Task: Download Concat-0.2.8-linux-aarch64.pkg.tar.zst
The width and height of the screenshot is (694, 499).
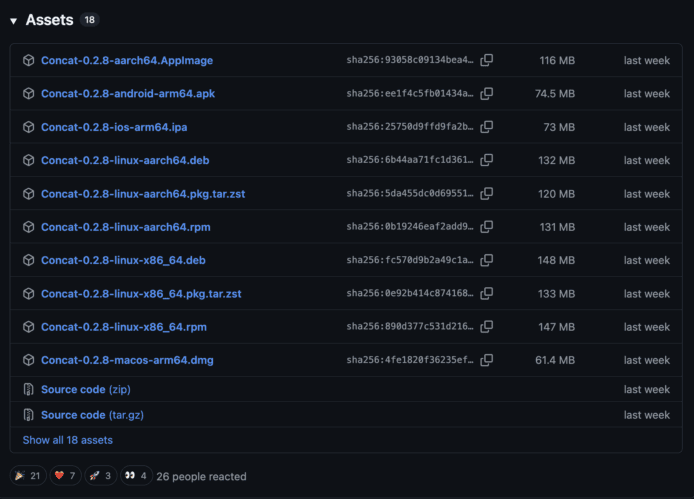Action: click(143, 194)
